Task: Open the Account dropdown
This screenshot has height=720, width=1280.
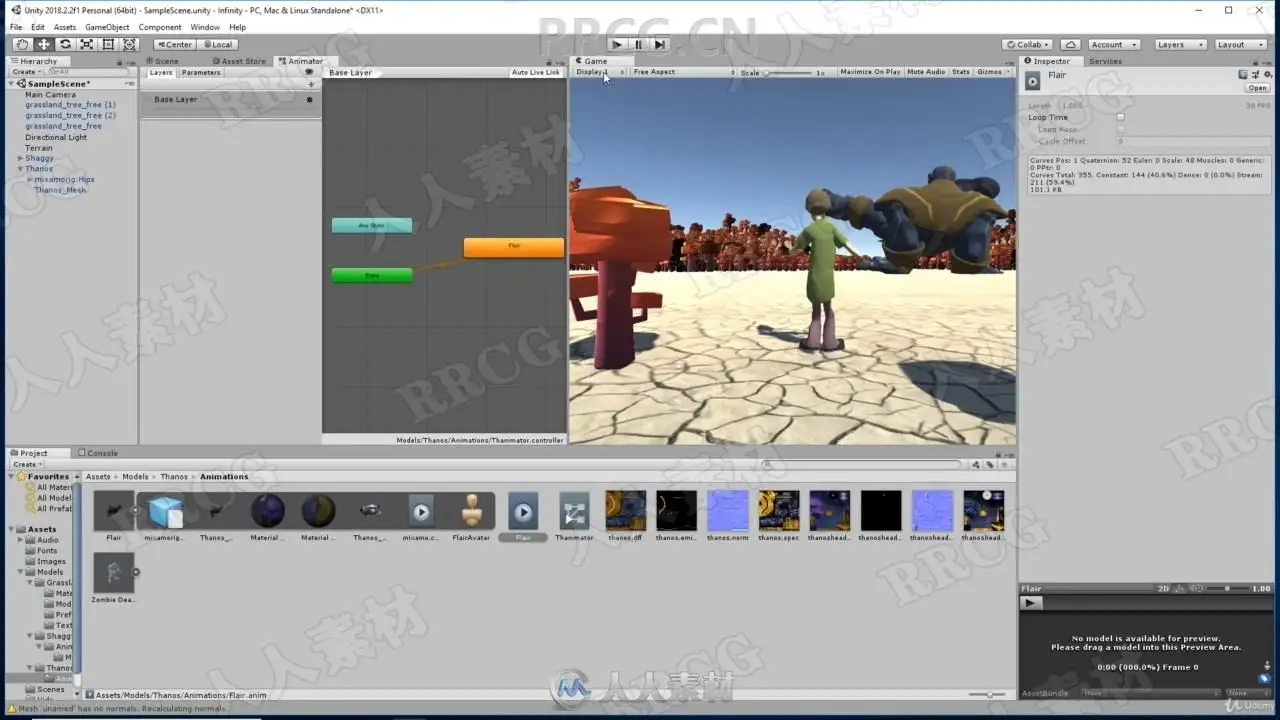Action: pyautogui.click(x=1112, y=44)
